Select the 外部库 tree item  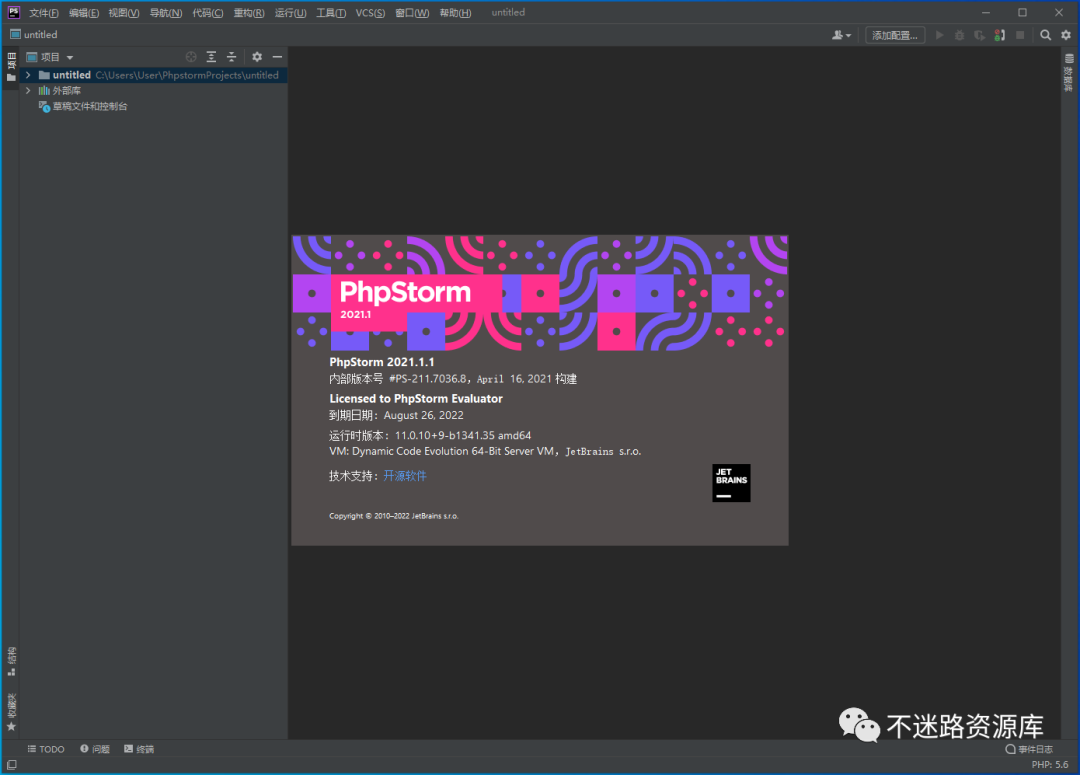(x=60, y=90)
